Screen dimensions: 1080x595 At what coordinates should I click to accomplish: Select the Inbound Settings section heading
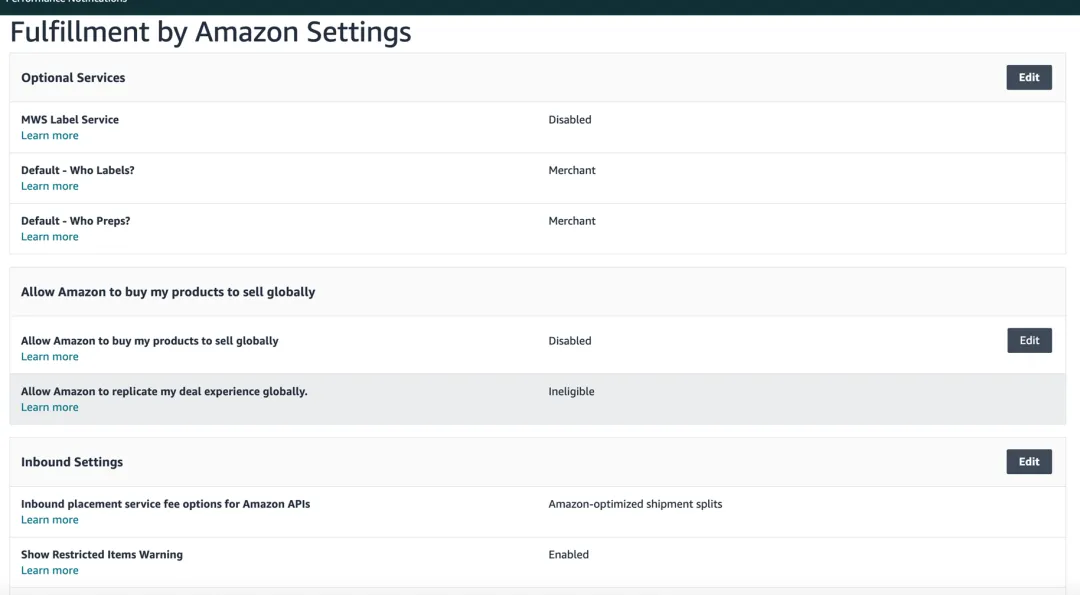72,462
